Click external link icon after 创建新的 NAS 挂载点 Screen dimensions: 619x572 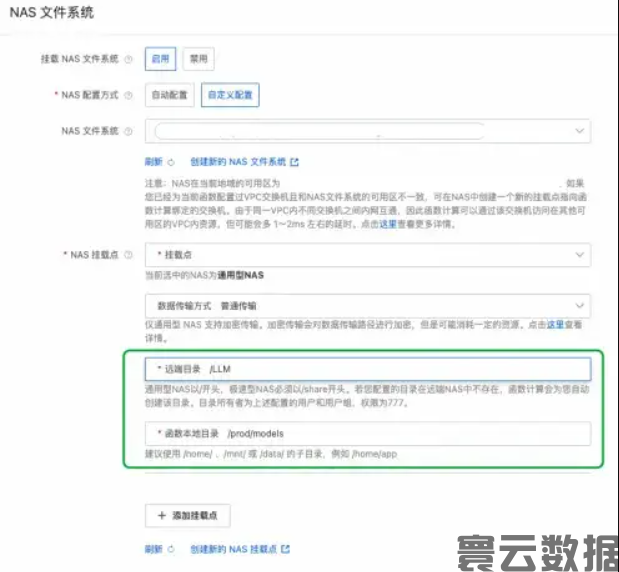285,549
